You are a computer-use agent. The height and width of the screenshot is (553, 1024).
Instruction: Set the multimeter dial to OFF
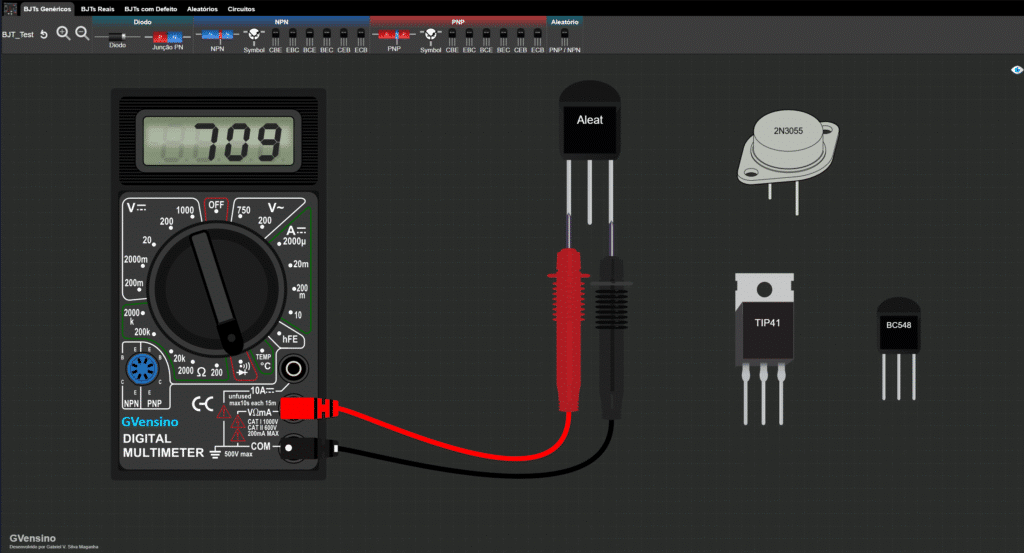coord(216,205)
